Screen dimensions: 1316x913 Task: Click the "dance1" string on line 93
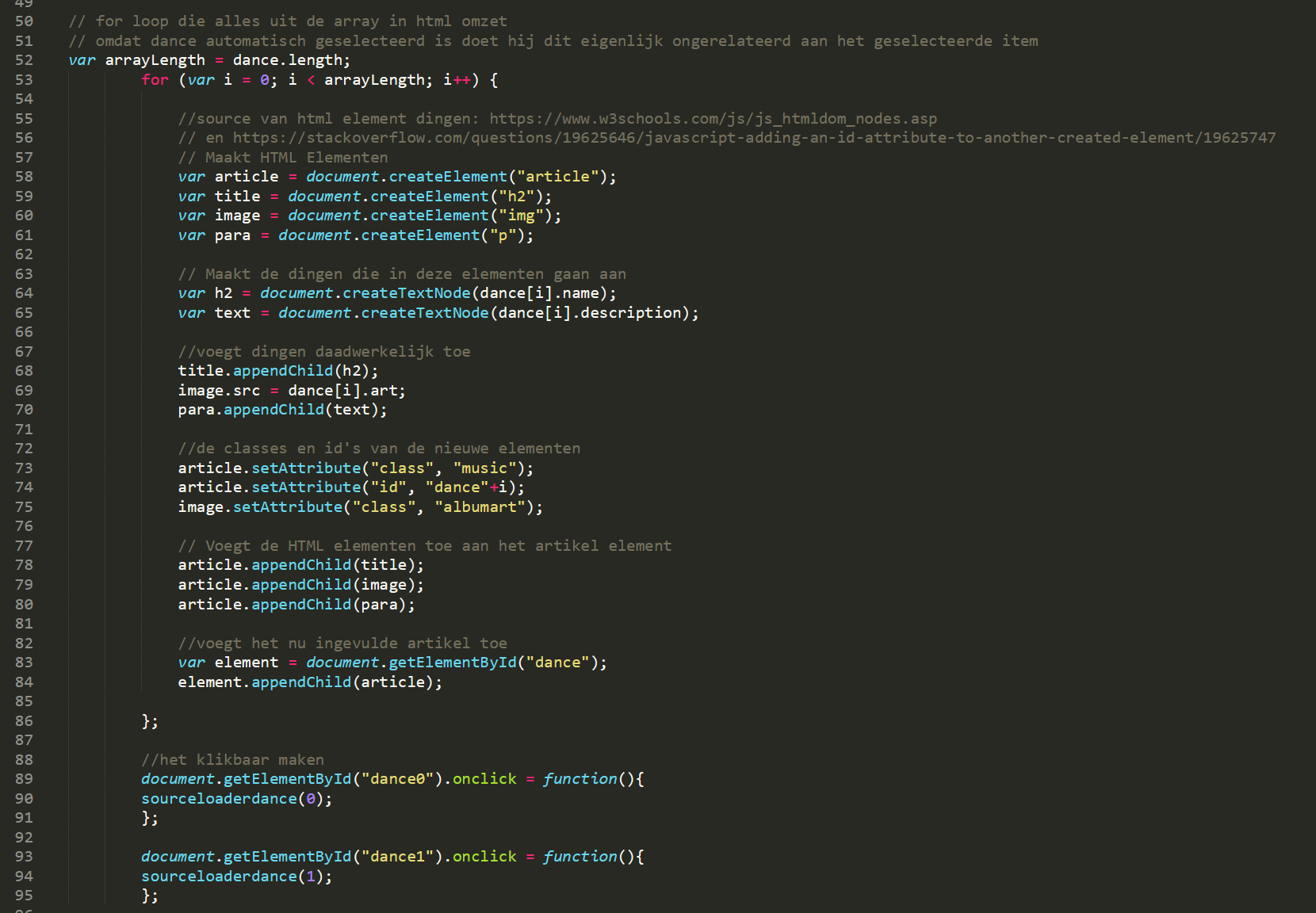click(397, 857)
